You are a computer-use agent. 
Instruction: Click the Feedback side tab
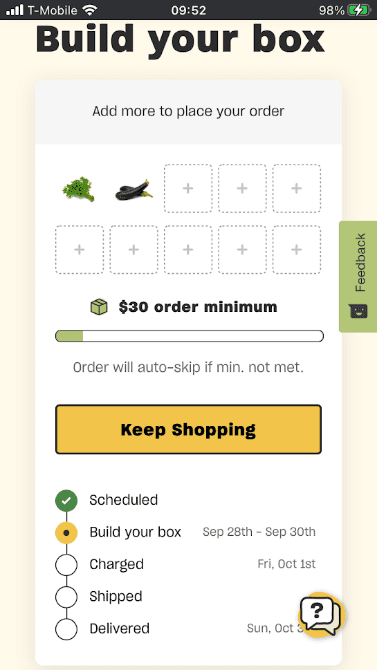[x=358, y=276]
